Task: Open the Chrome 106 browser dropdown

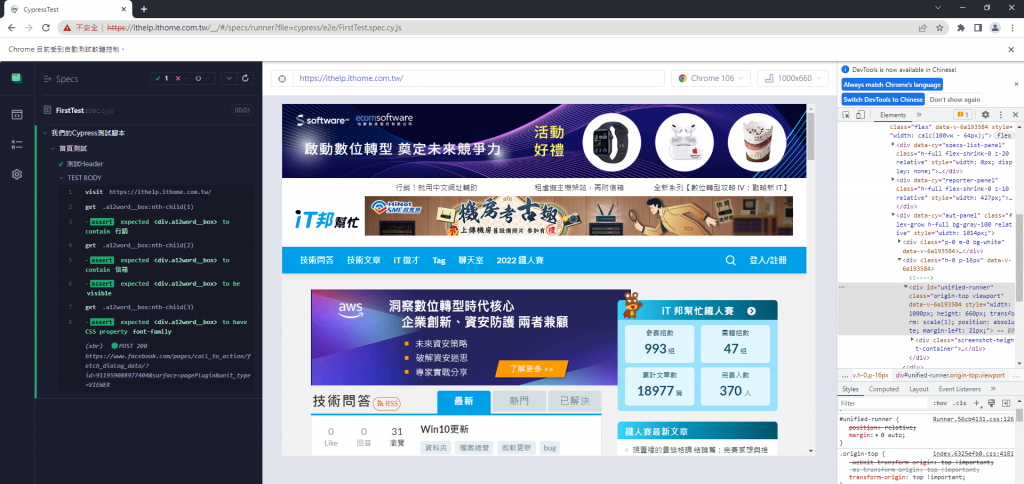Action: point(711,78)
